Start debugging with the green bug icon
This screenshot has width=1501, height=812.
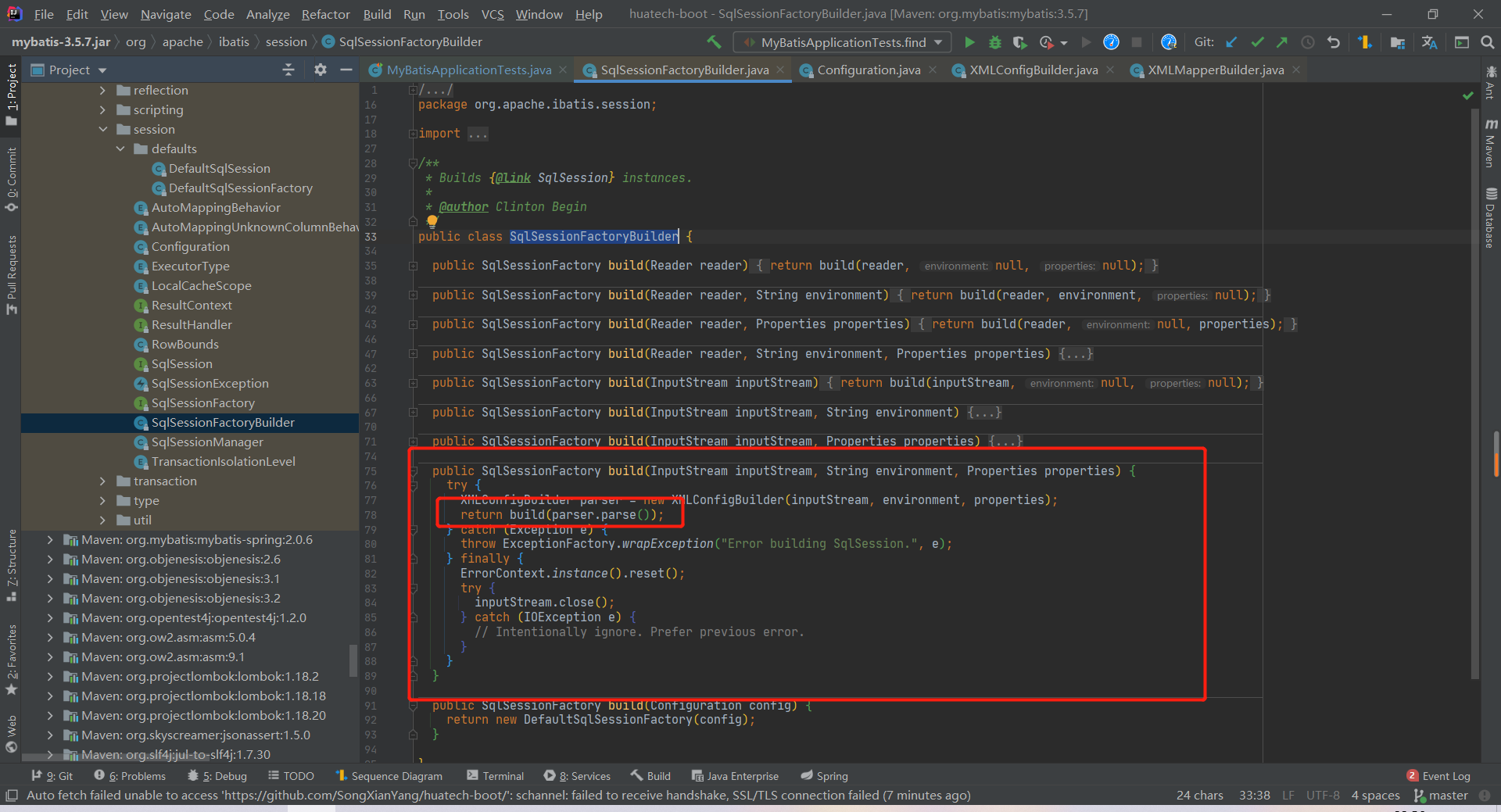[x=994, y=42]
